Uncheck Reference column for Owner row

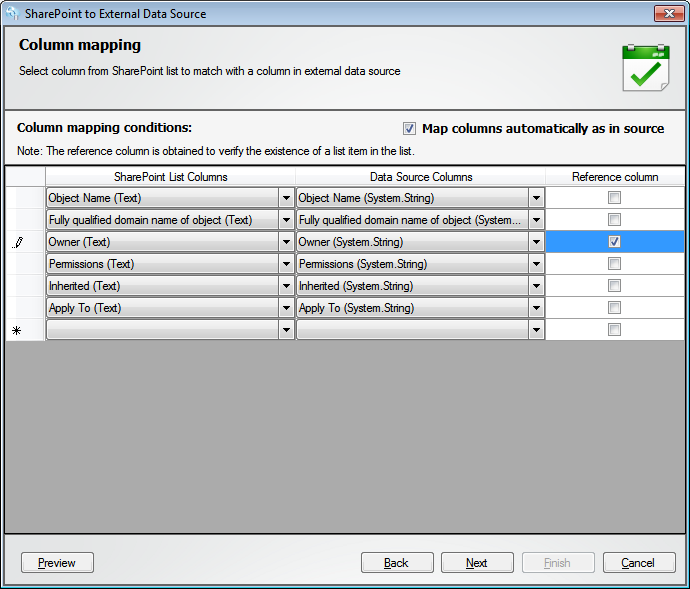click(614, 242)
